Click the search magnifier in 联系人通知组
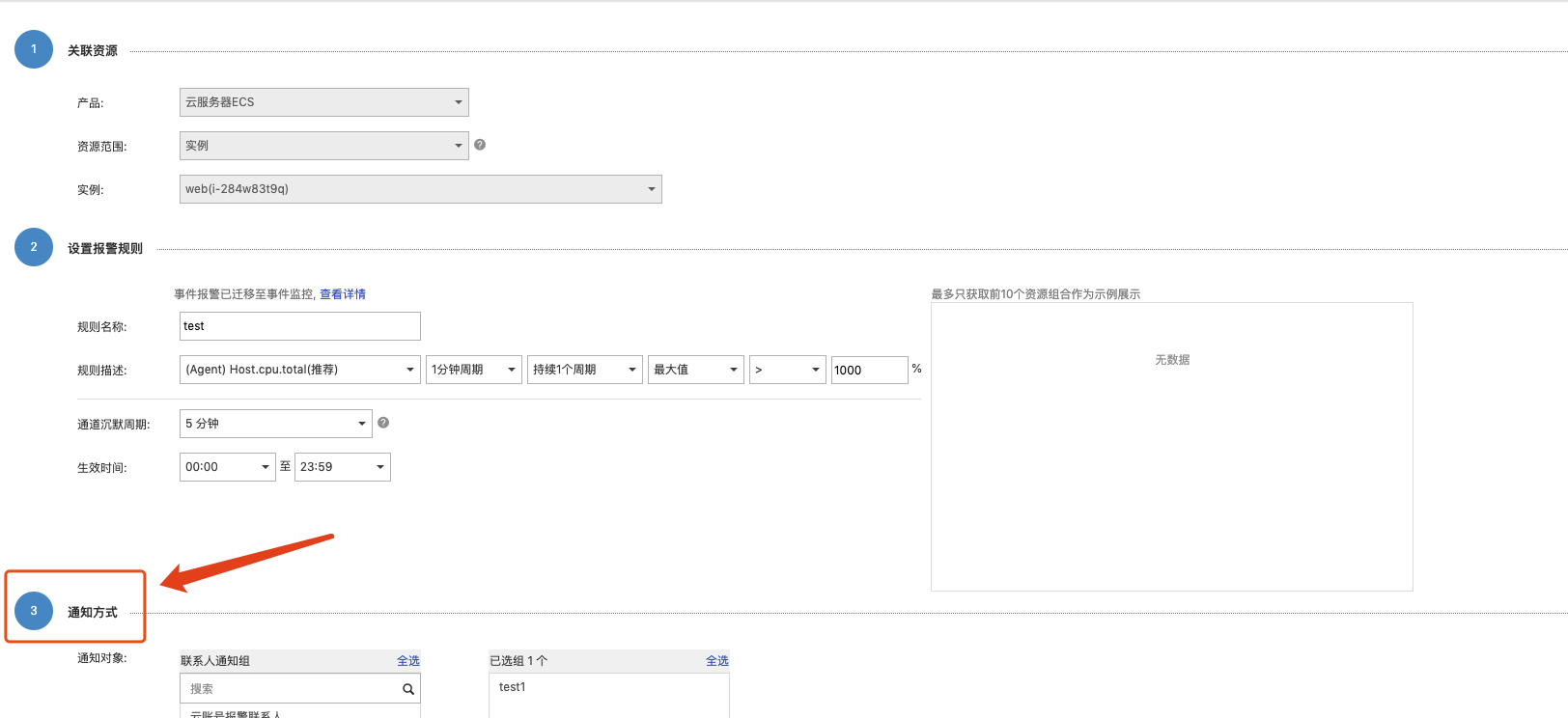 [408, 689]
